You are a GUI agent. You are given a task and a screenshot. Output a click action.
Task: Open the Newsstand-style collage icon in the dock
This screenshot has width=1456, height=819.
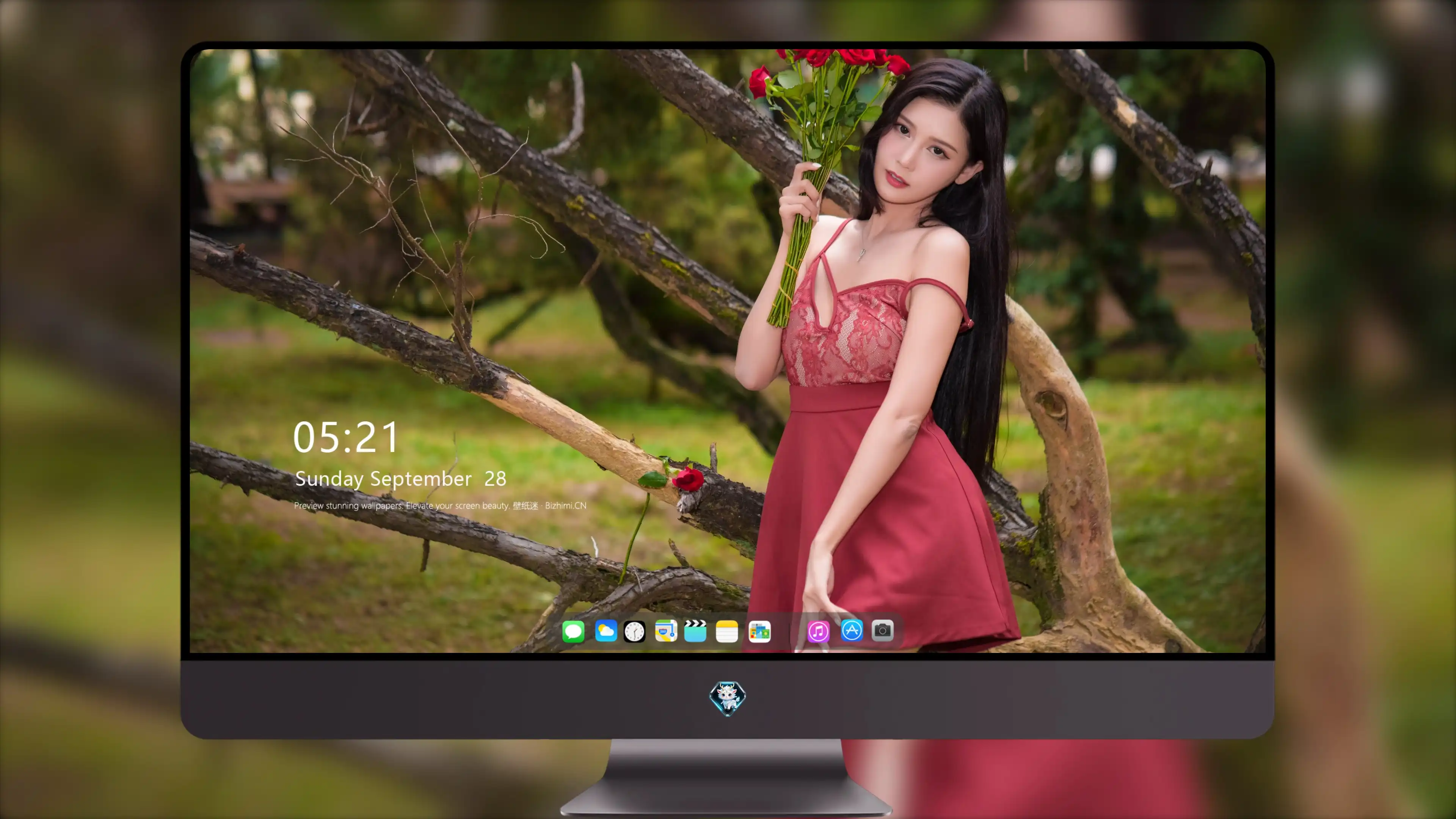[759, 631]
